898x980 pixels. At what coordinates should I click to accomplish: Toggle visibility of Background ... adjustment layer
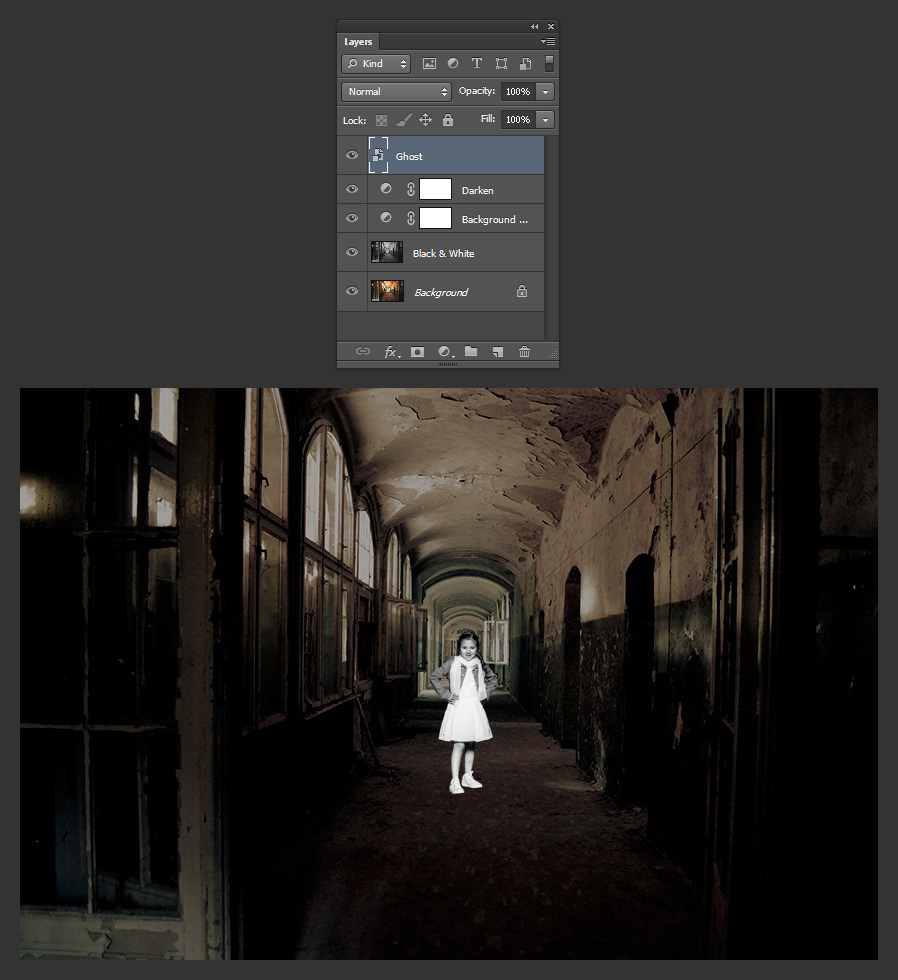click(352, 218)
